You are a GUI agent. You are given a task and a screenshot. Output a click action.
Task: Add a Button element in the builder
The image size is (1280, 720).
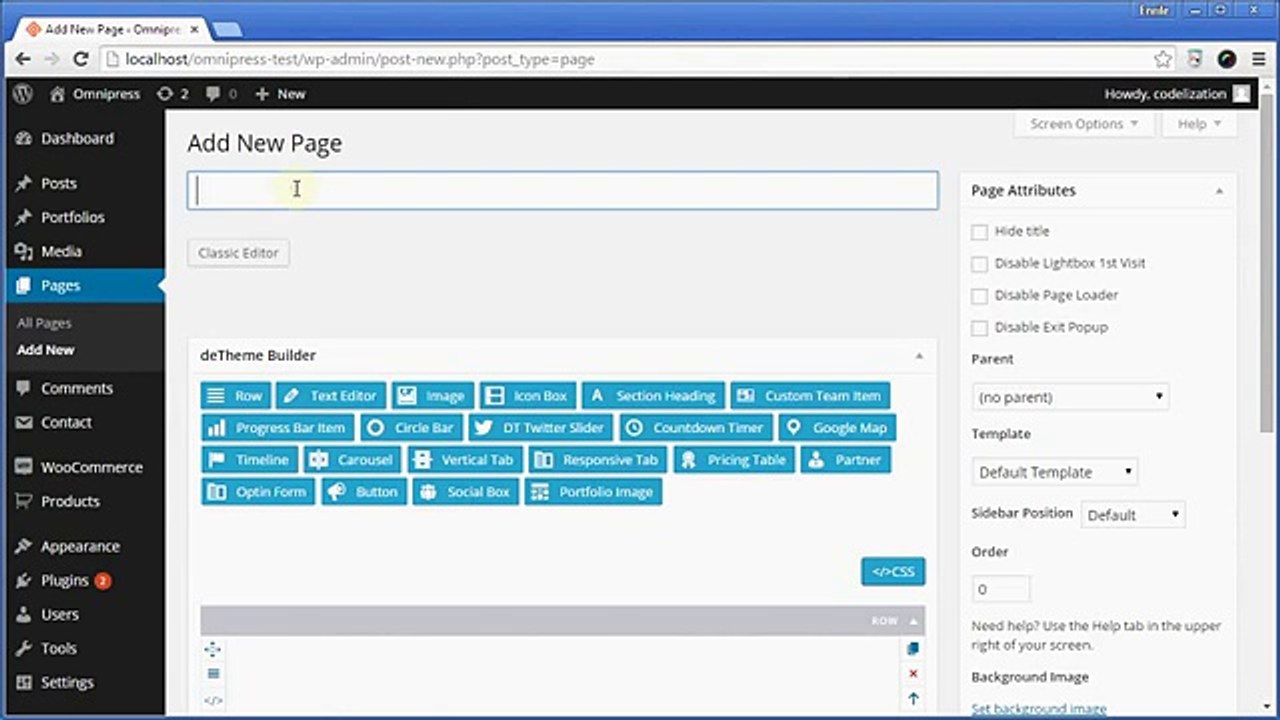(363, 492)
